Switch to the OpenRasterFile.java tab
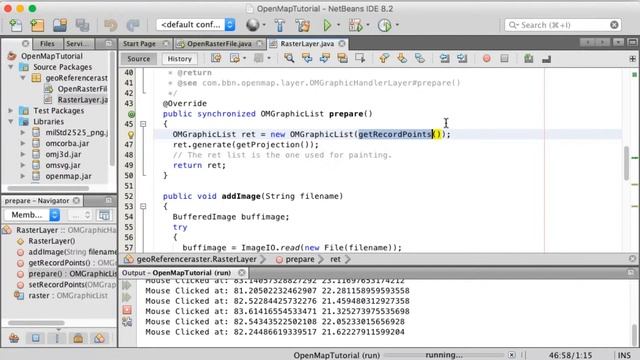The height and width of the screenshot is (360, 640). 219,44
